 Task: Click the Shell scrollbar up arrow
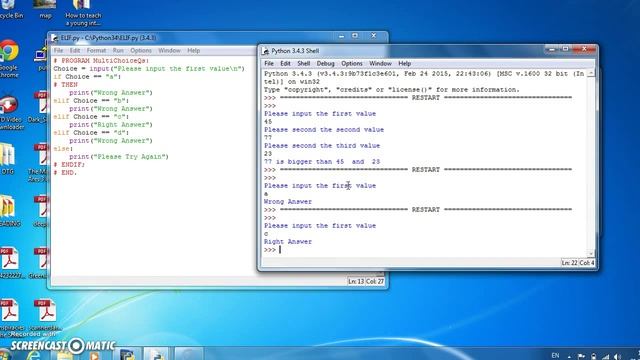tap(591, 73)
